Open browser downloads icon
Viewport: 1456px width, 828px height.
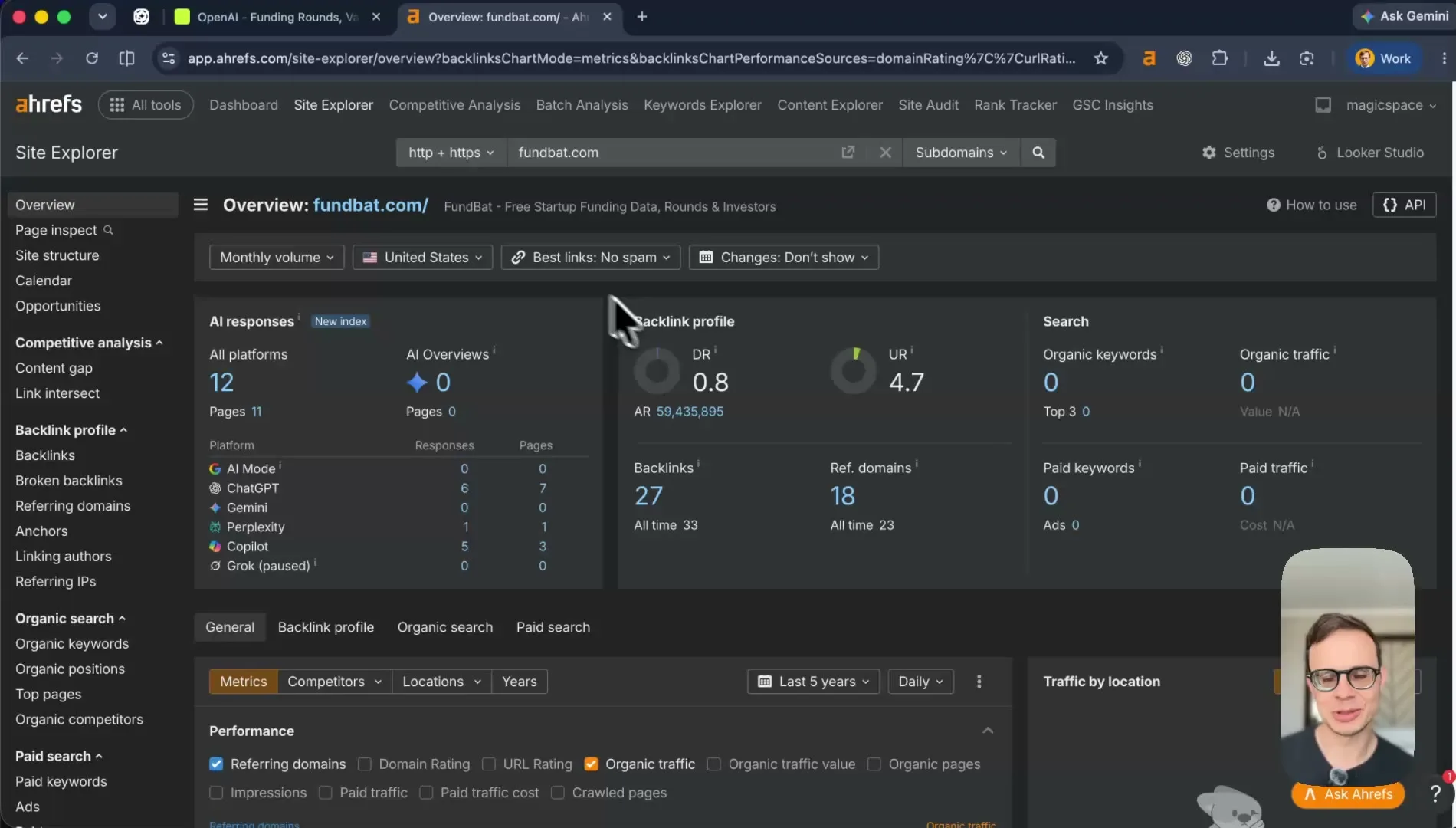1271,58
